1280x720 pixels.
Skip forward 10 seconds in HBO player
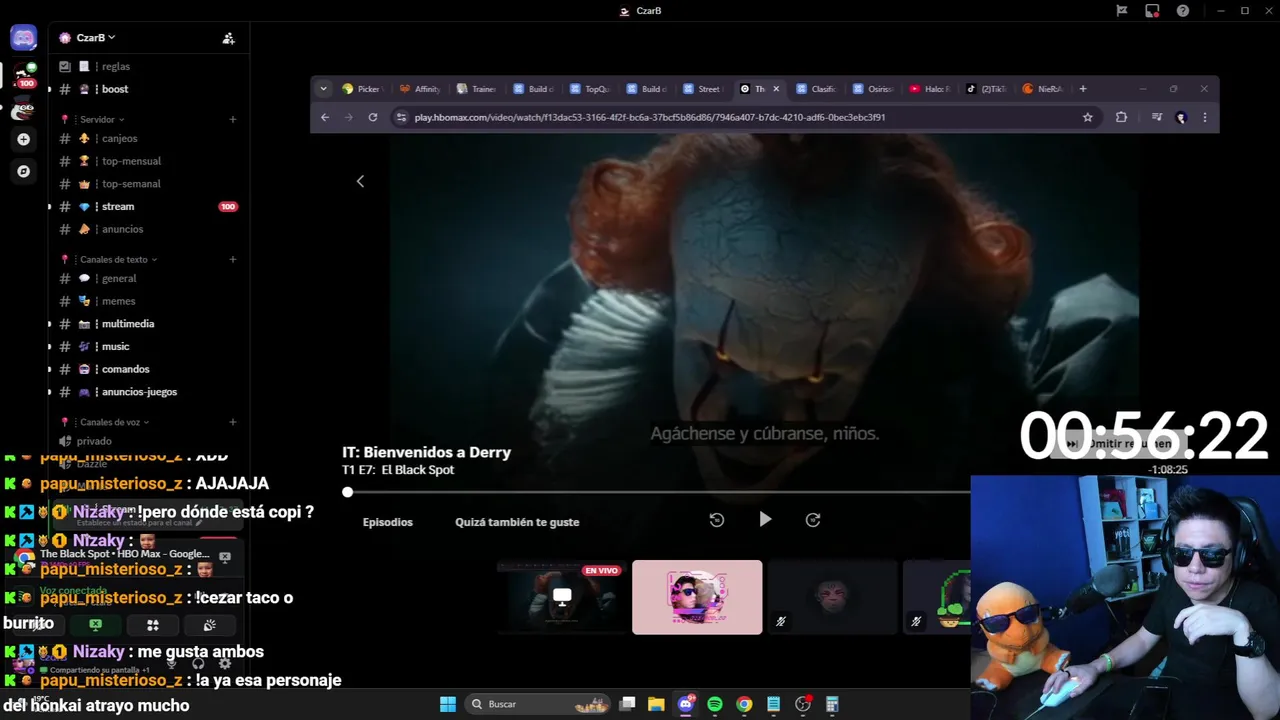(813, 520)
